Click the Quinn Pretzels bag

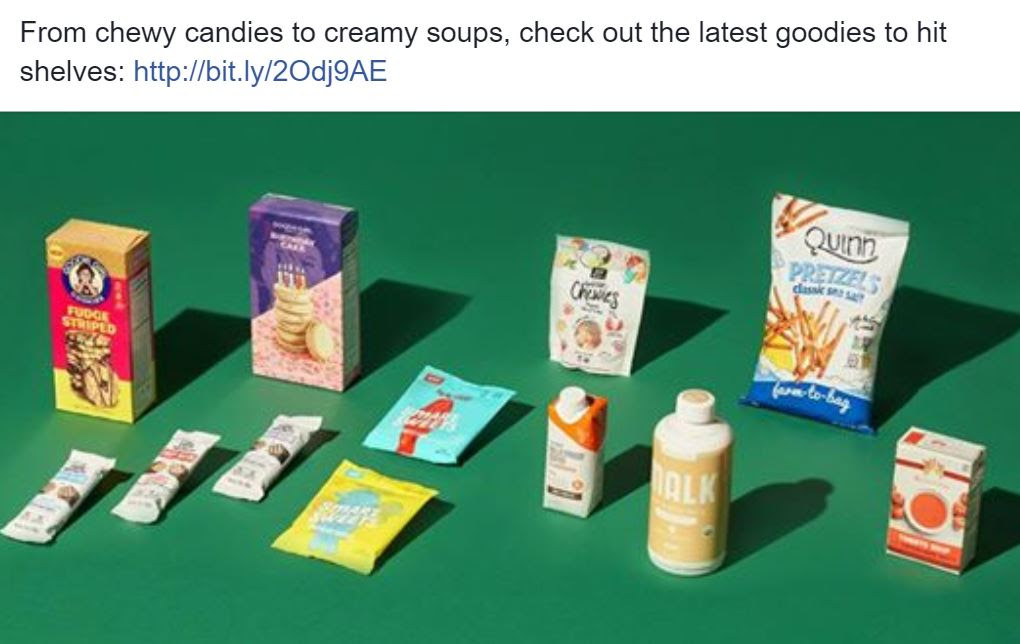click(826, 312)
